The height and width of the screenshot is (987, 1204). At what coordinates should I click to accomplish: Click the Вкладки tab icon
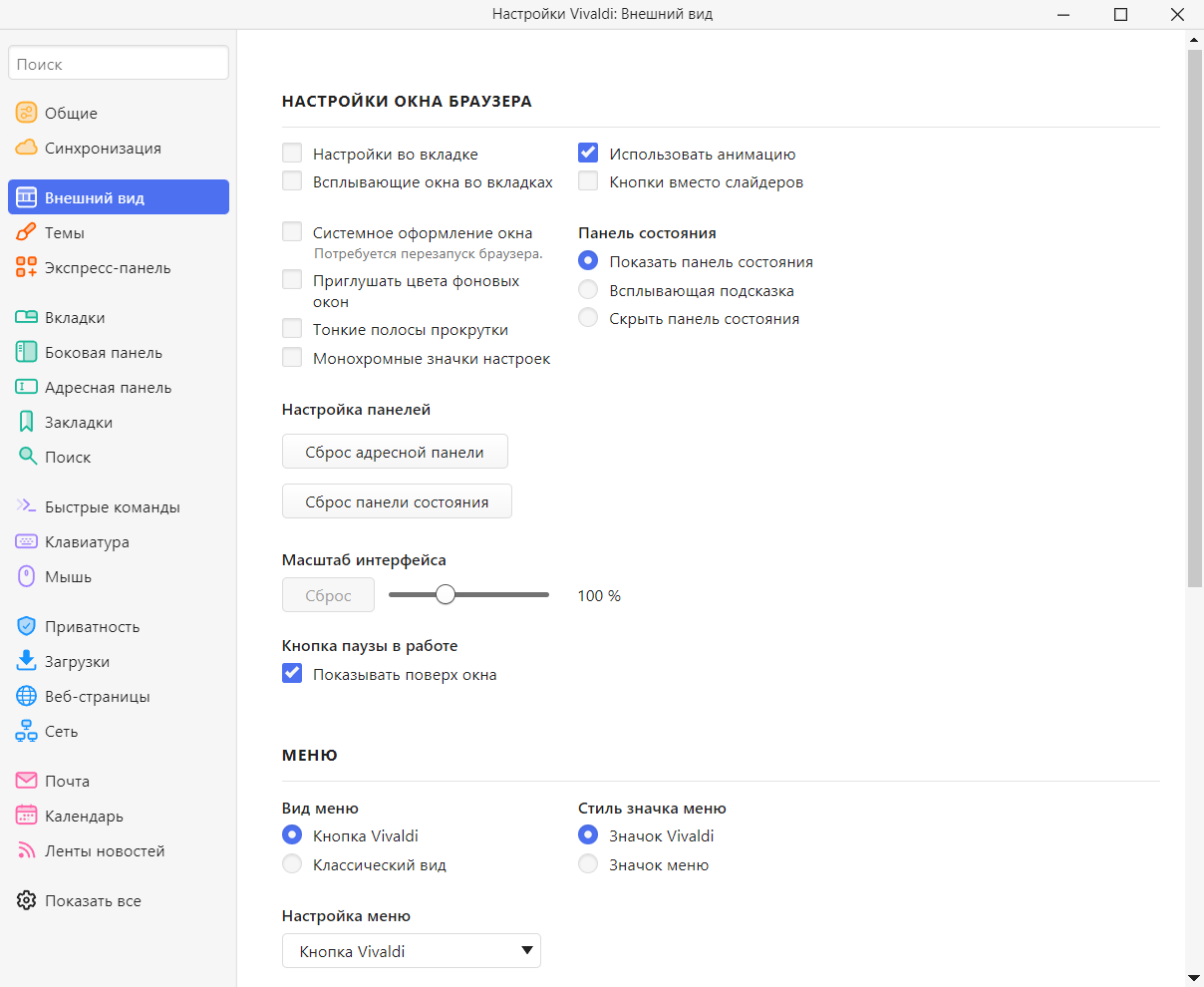pyautogui.click(x=27, y=317)
